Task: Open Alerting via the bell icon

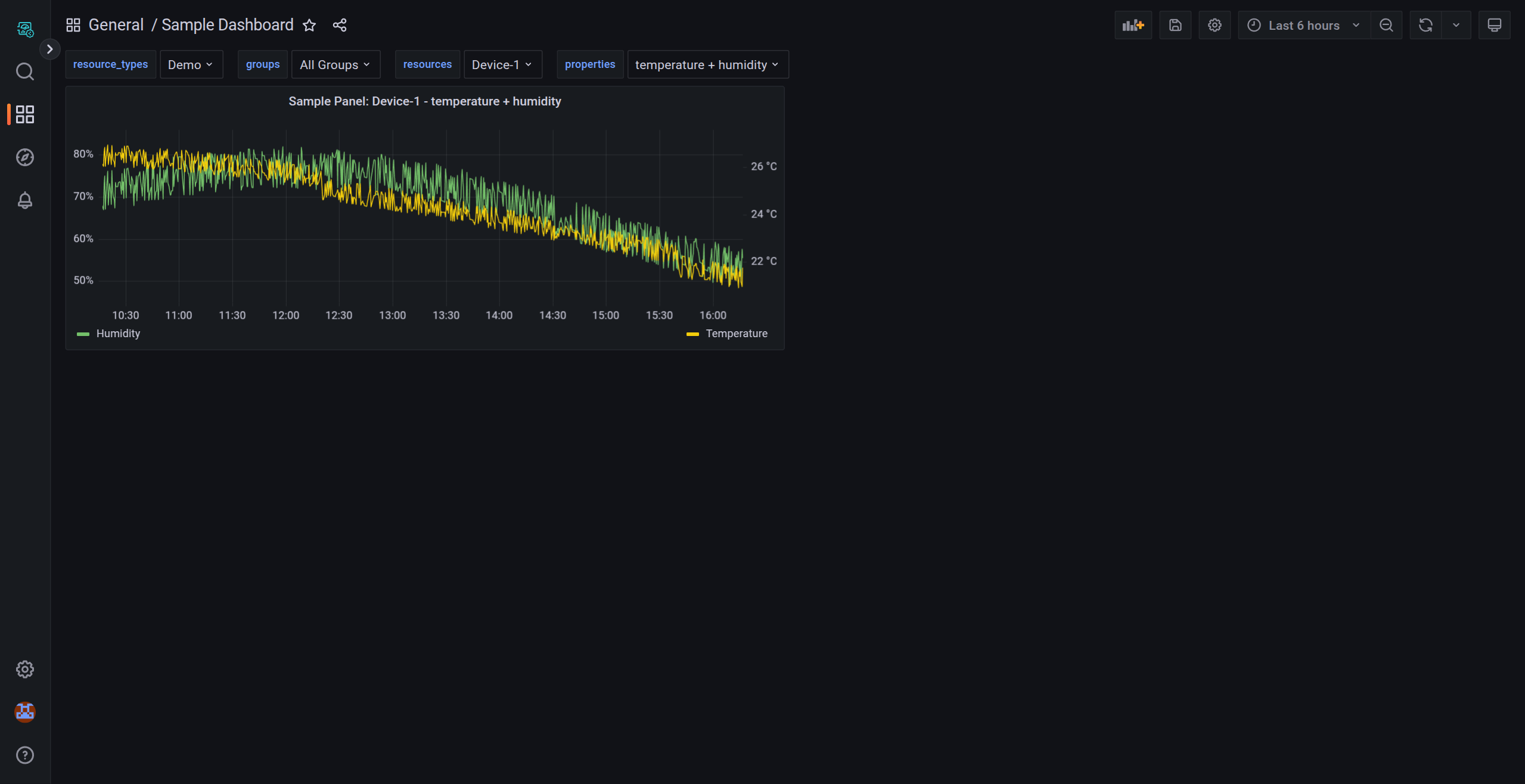Action: coord(24,200)
